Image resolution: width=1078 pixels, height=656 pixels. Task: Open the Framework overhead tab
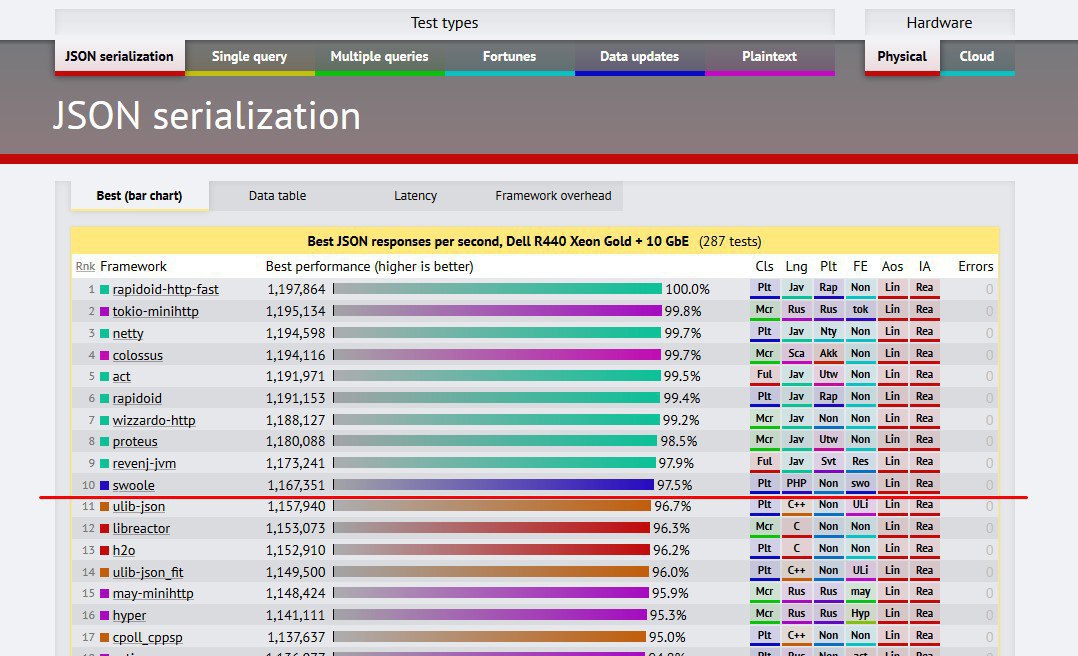coord(553,196)
